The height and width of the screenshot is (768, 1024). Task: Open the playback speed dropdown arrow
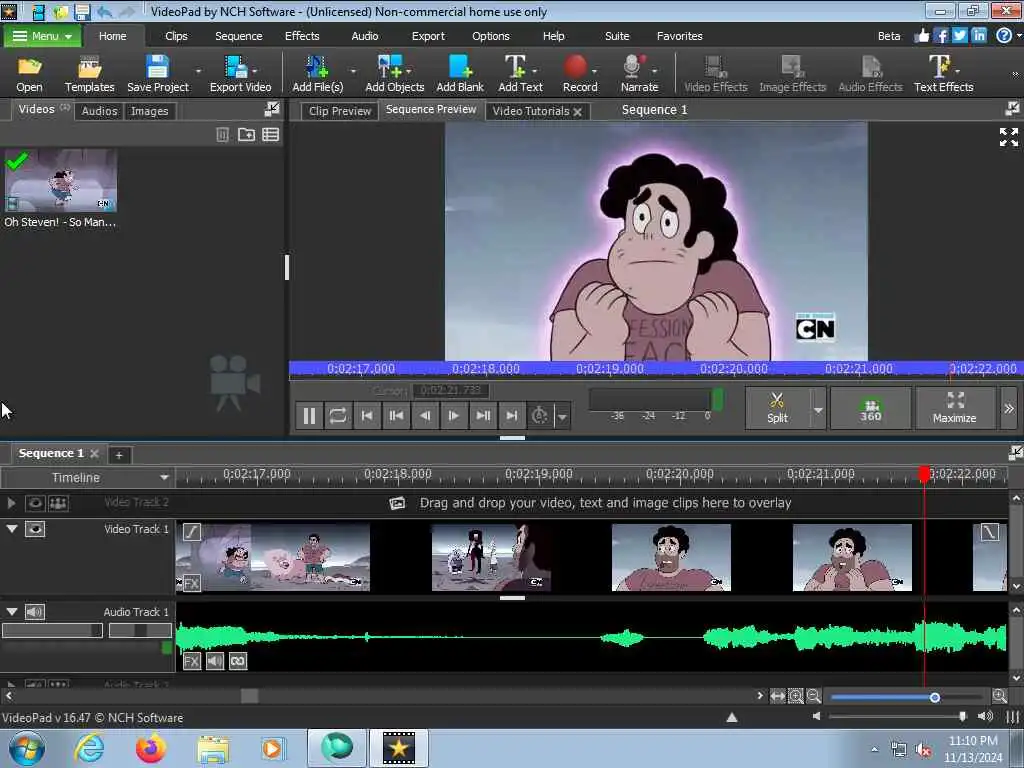coord(562,416)
